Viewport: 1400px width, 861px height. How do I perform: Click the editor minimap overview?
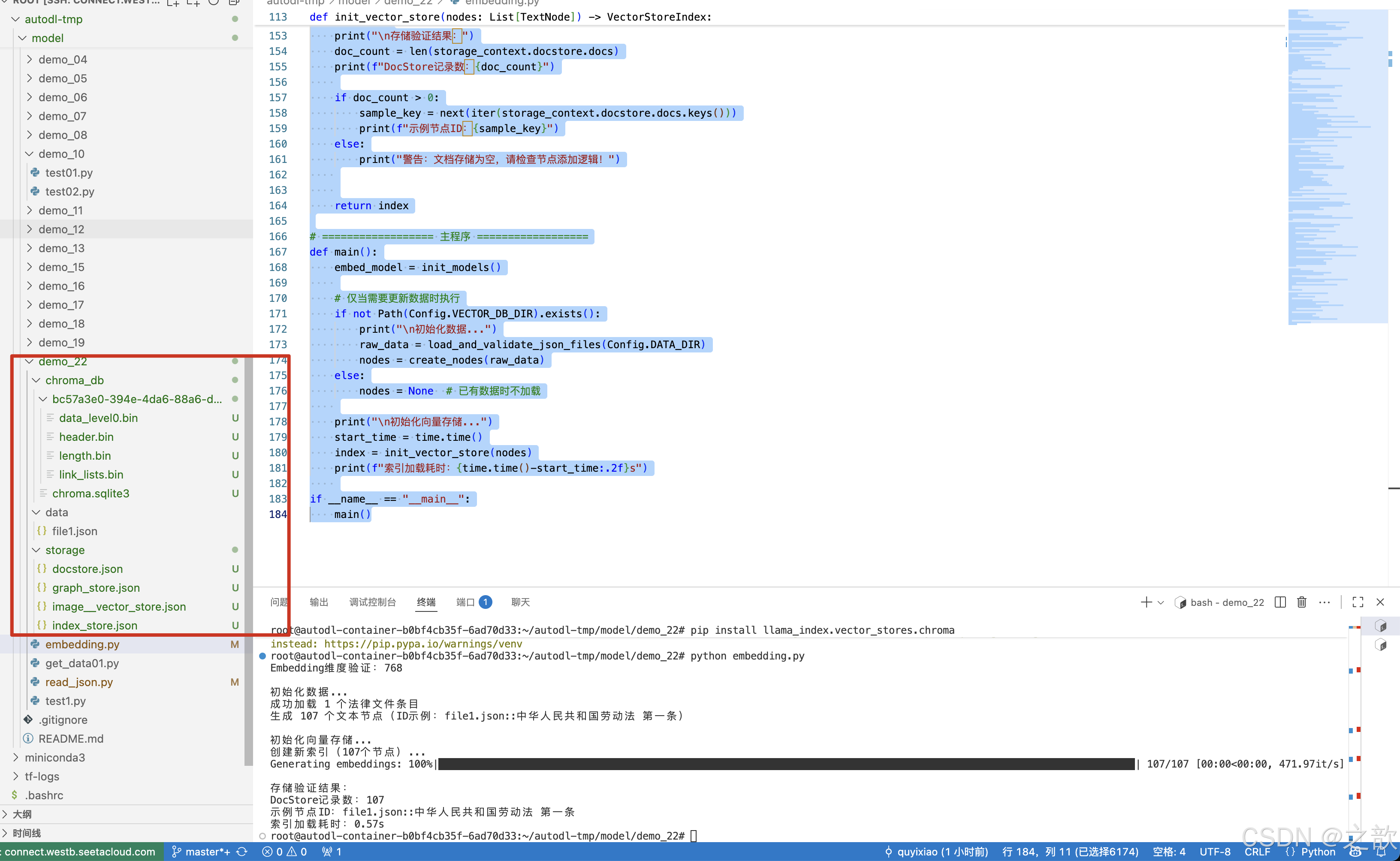(x=1337, y=166)
